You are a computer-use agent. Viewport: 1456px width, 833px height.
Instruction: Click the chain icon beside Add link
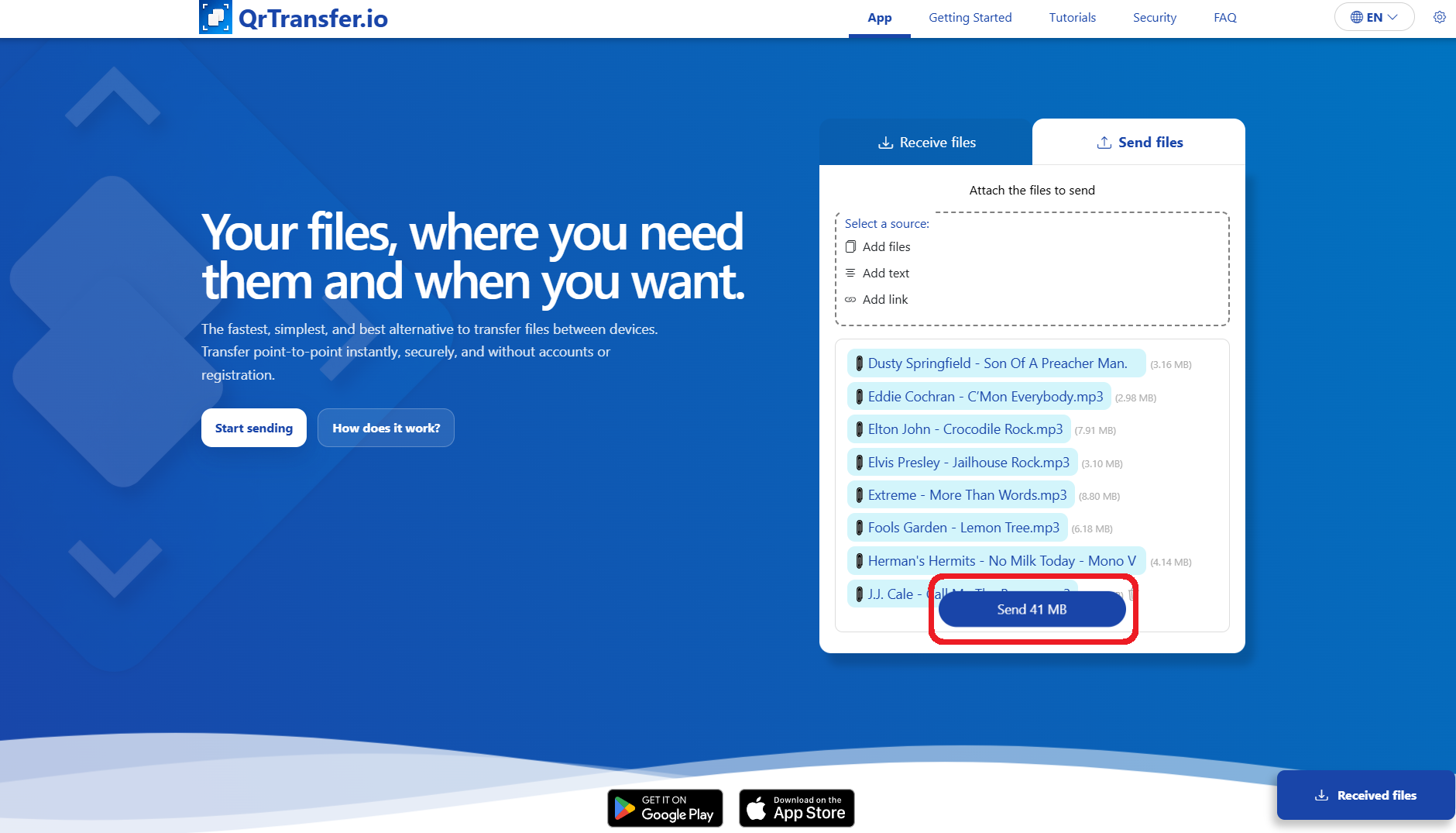[x=850, y=299]
